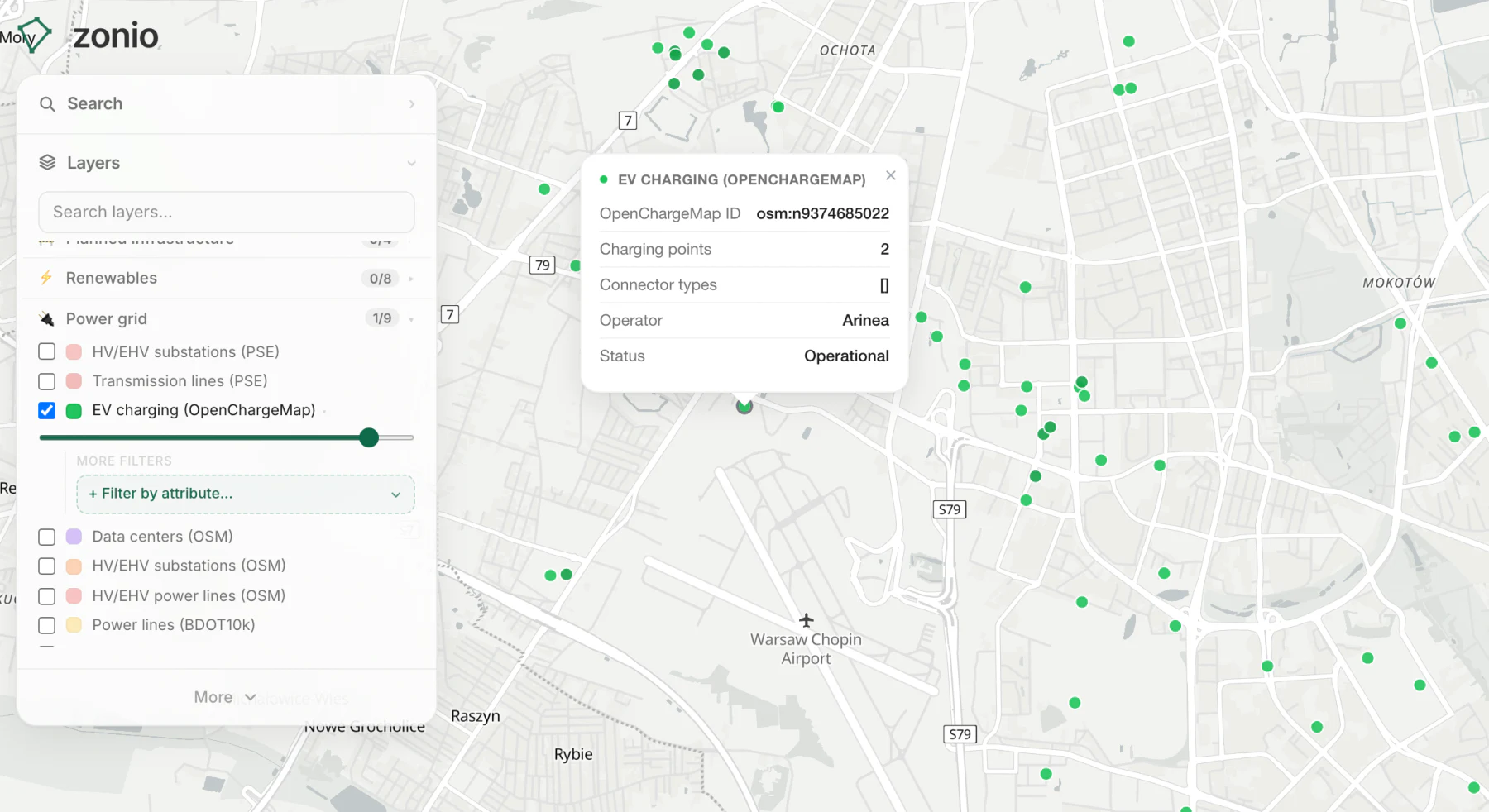Click the route 79 road shield
Viewport: 1489px width, 812px height.
tap(543, 265)
